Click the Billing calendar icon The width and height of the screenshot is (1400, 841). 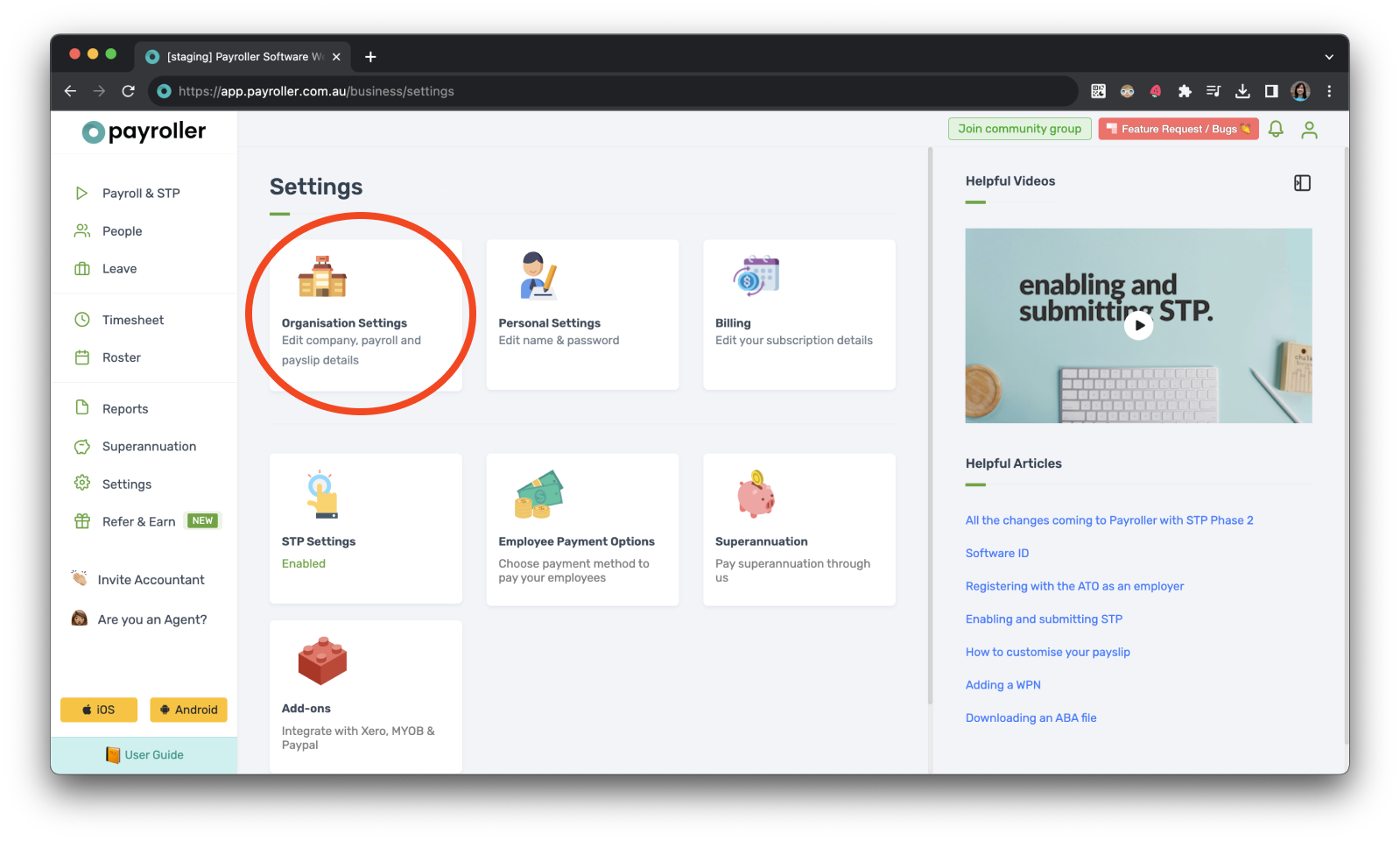[x=756, y=276]
